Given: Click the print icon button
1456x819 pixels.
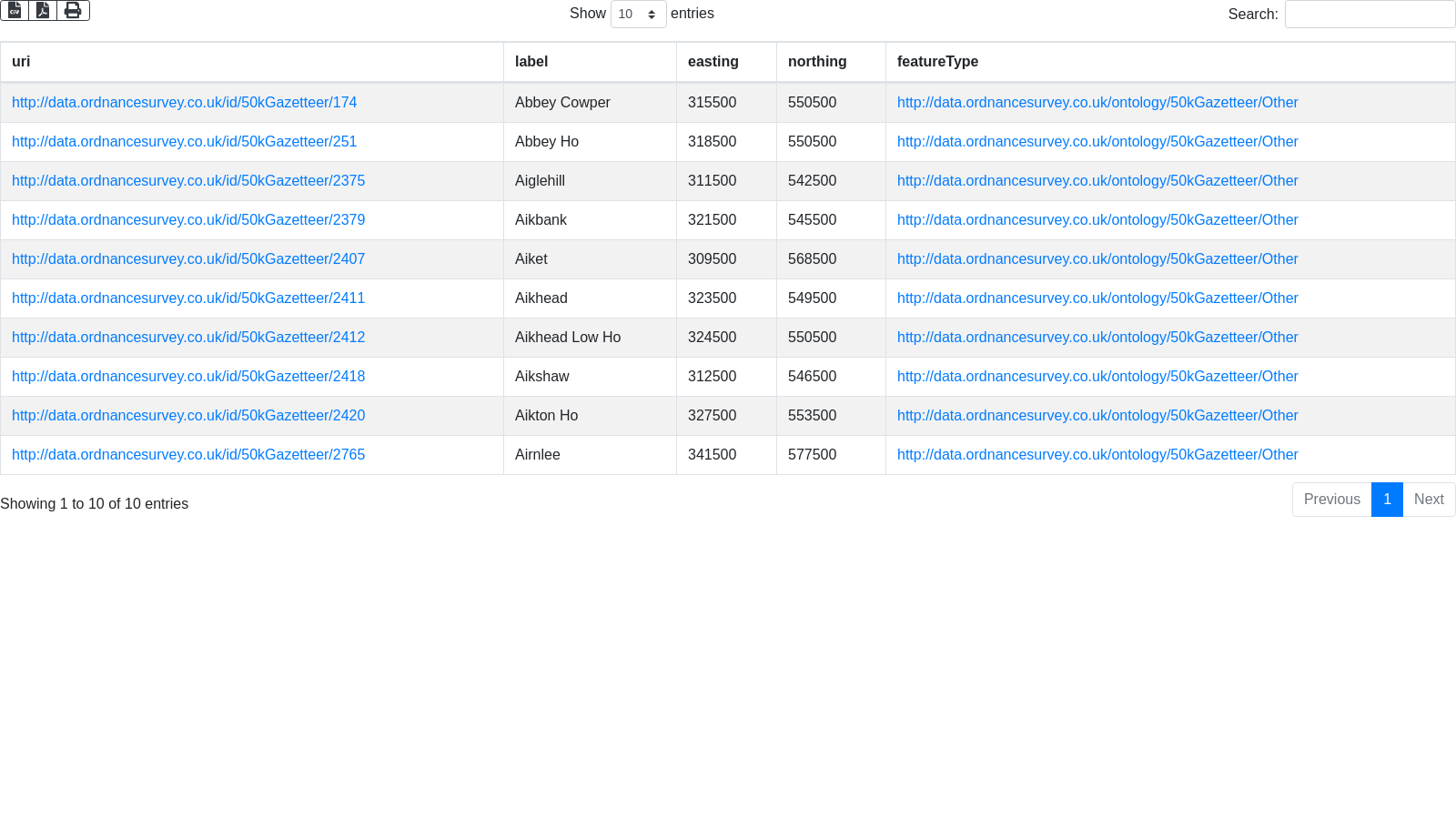Looking at the screenshot, I should click(x=73, y=10).
